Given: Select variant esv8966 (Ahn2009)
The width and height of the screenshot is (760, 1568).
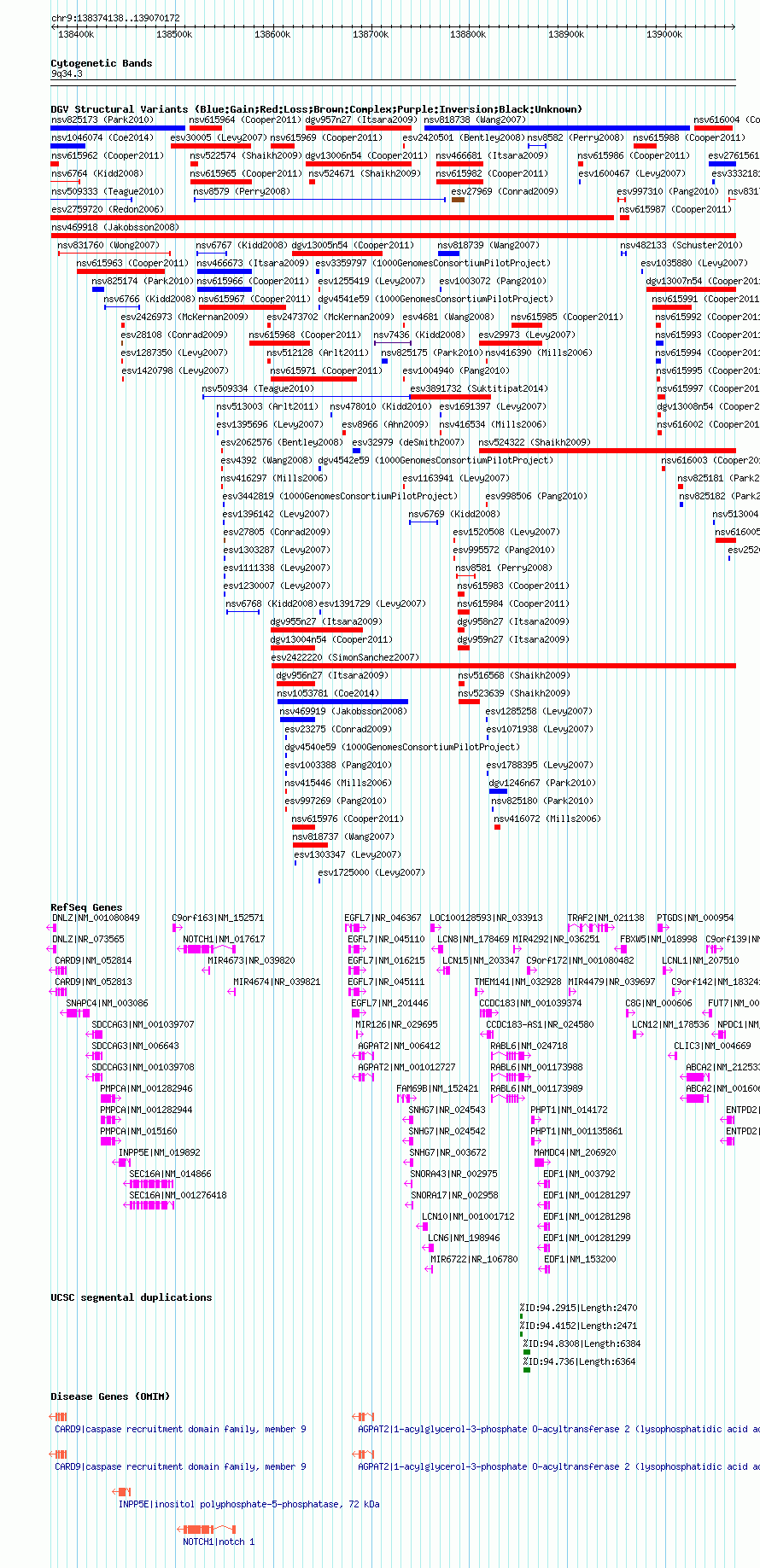Looking at the screenshot, I should [385, 424].
